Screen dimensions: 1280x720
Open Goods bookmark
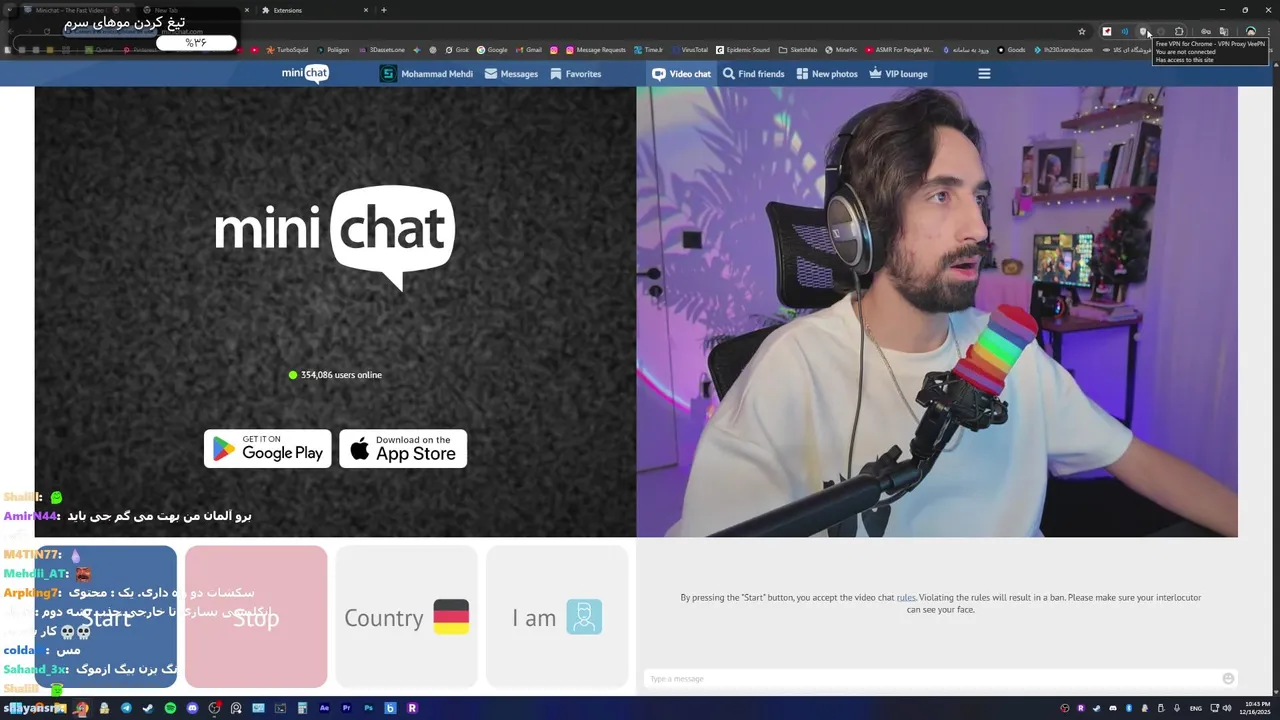[x=1011, y=50]
